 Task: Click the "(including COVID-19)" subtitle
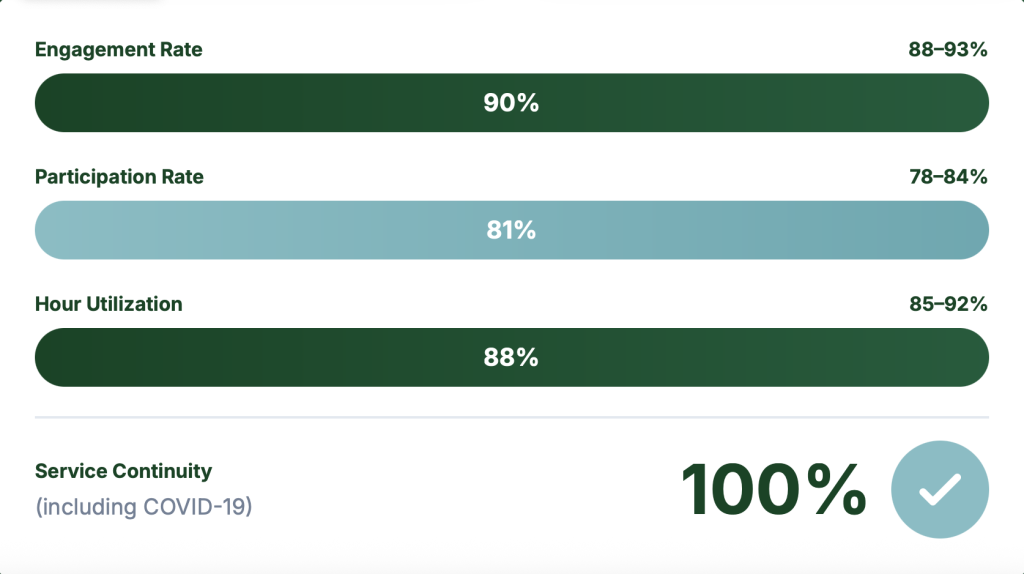[x=143, y=507]
